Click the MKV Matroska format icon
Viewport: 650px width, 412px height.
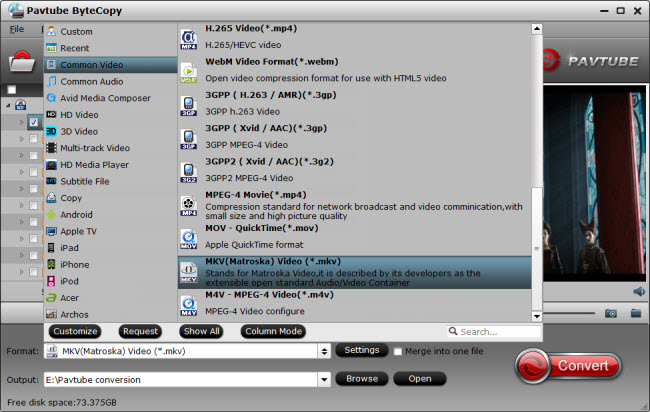189,272
